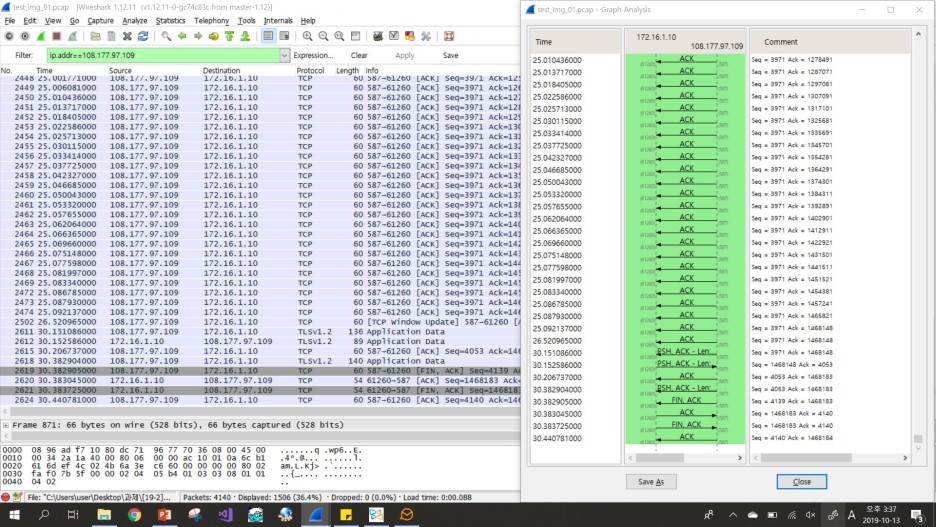Click Close button in Graph Analysis
Image resolution: width=936 pixels, height=527 pixels.
[x=802, y=482]
